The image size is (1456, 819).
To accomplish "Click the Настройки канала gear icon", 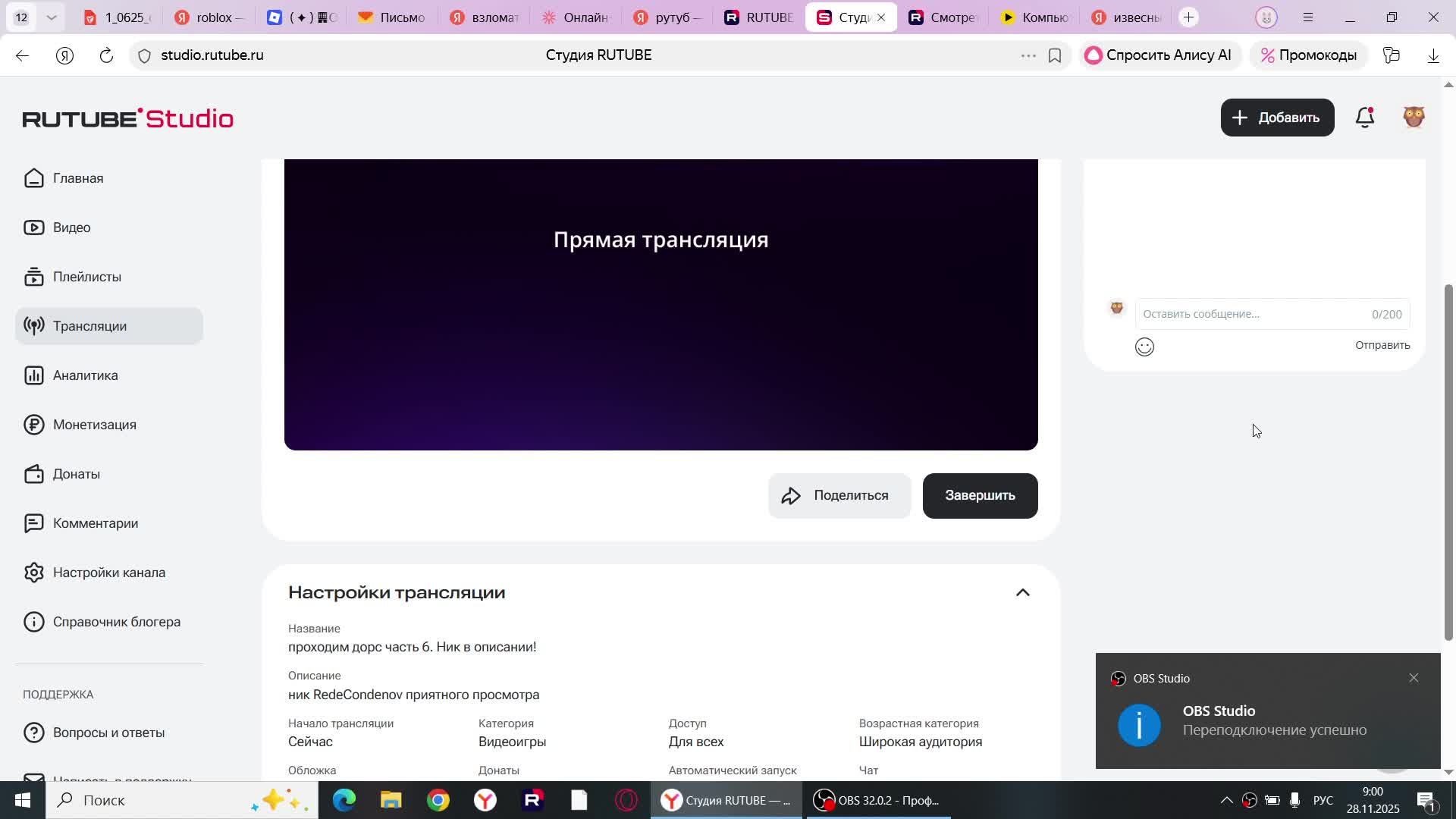I will tap(34, 573).
